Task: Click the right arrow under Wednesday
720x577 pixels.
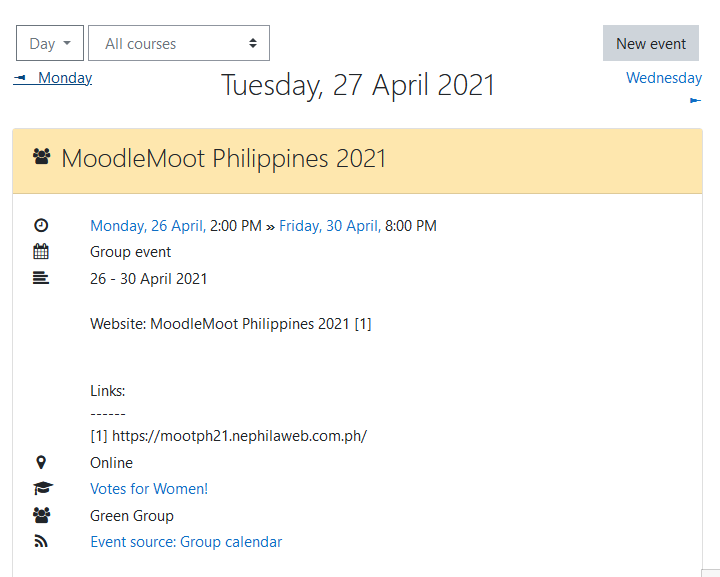Action: [695, 101]
